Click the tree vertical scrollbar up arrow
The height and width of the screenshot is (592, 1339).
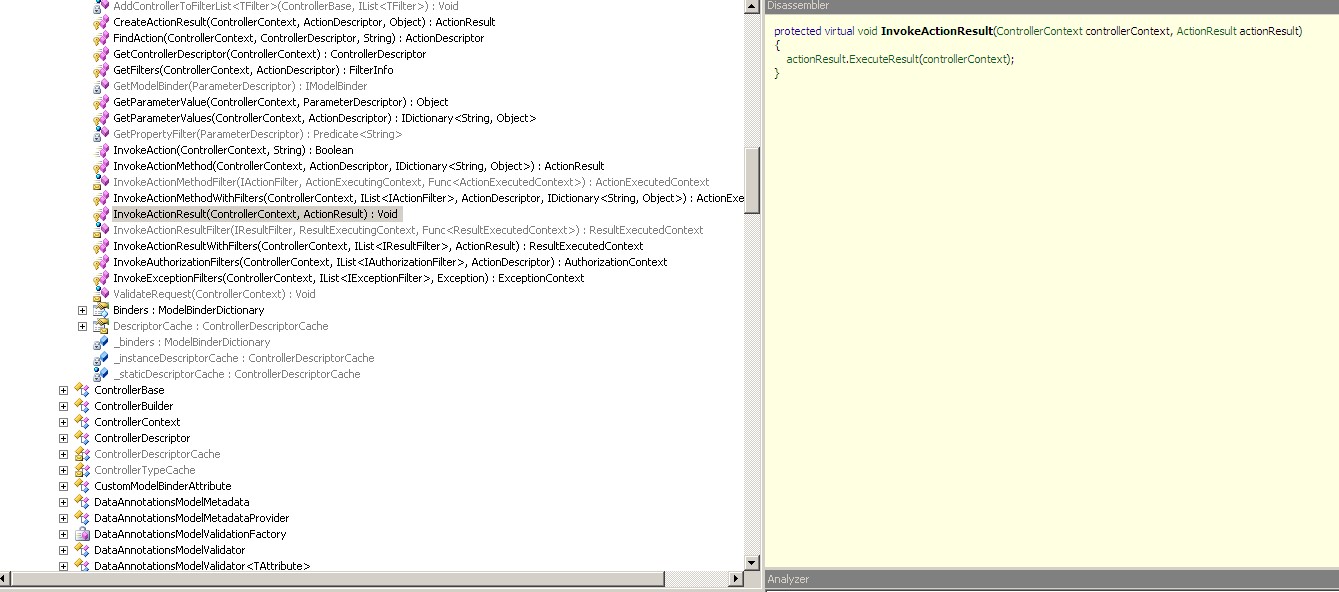point(752,7)
